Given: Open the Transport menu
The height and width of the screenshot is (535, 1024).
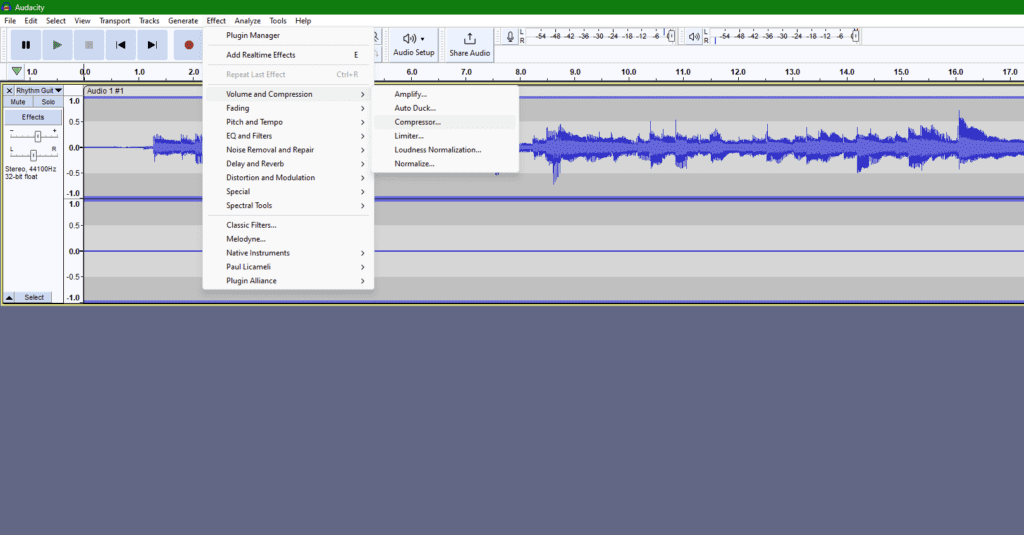Looking at the screenshot, I should (x=115, y=21).
